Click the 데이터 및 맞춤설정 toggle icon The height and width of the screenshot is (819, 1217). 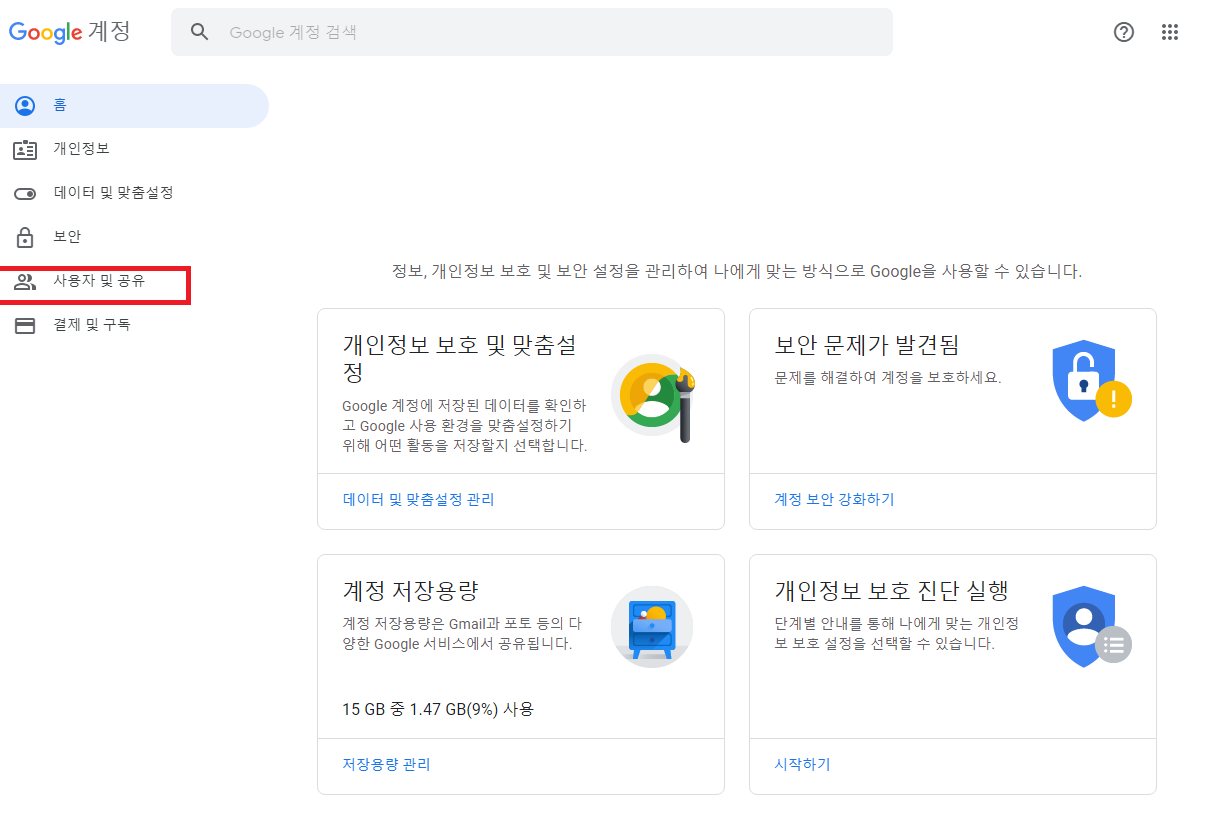click(25, 193)
